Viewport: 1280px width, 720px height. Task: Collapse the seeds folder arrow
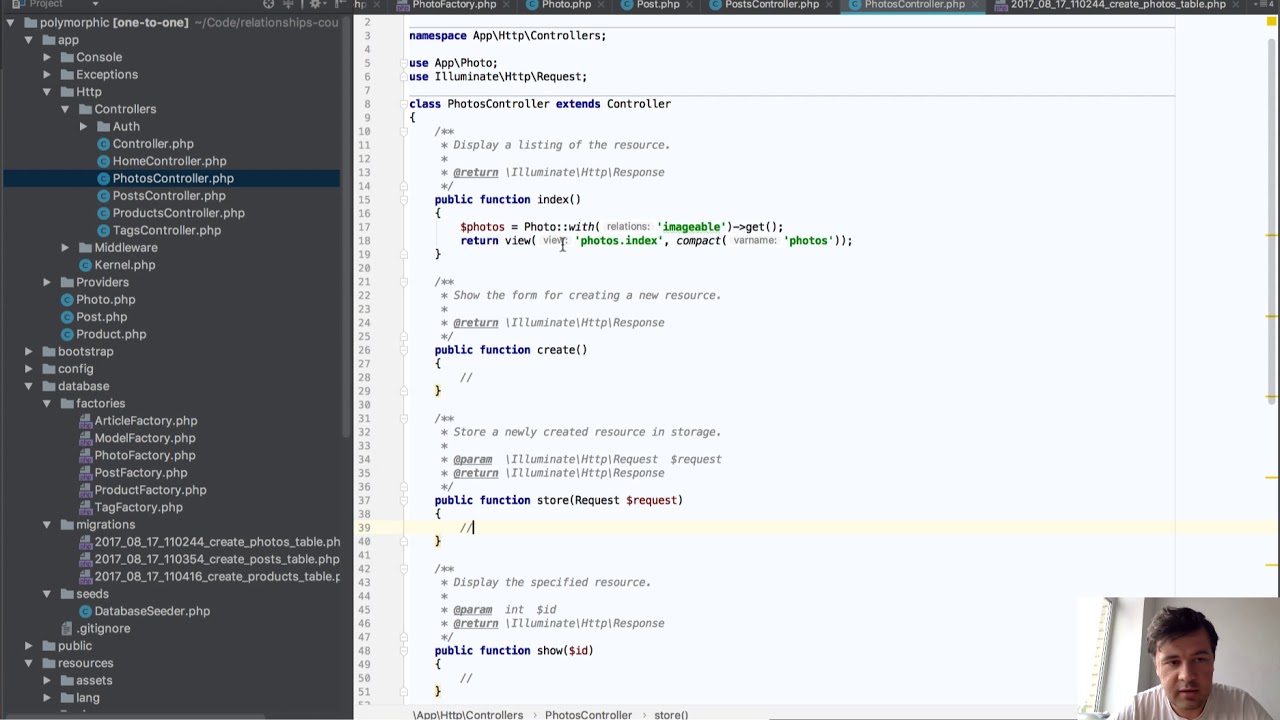pos(47,594)
